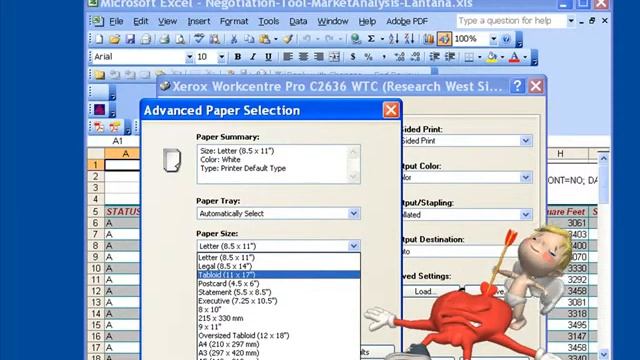Click the Sort Descending icon
Viewport: 640px width, 360px height.
point(409,39)
